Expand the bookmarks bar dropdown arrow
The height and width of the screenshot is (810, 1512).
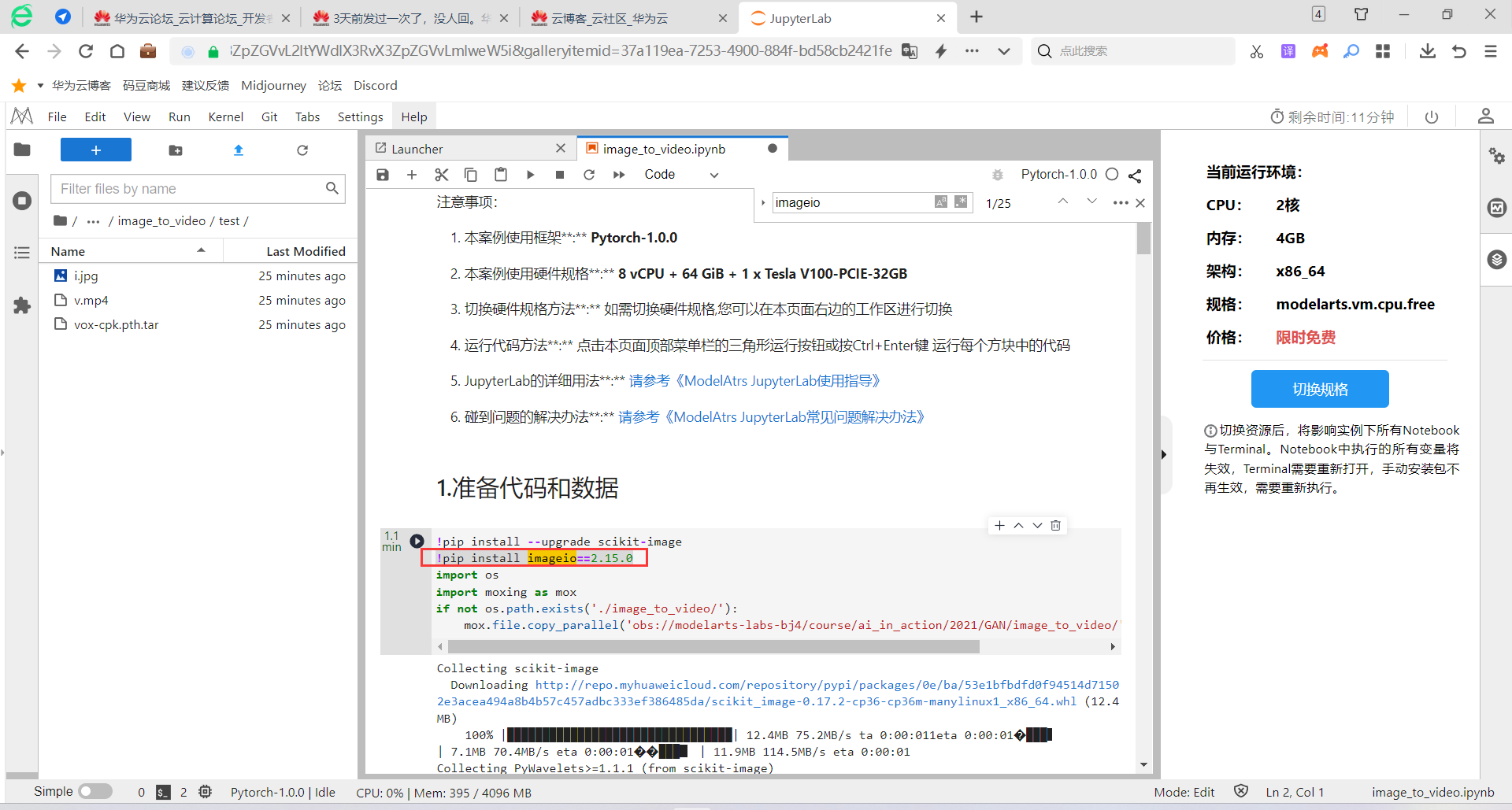point(40,85)
